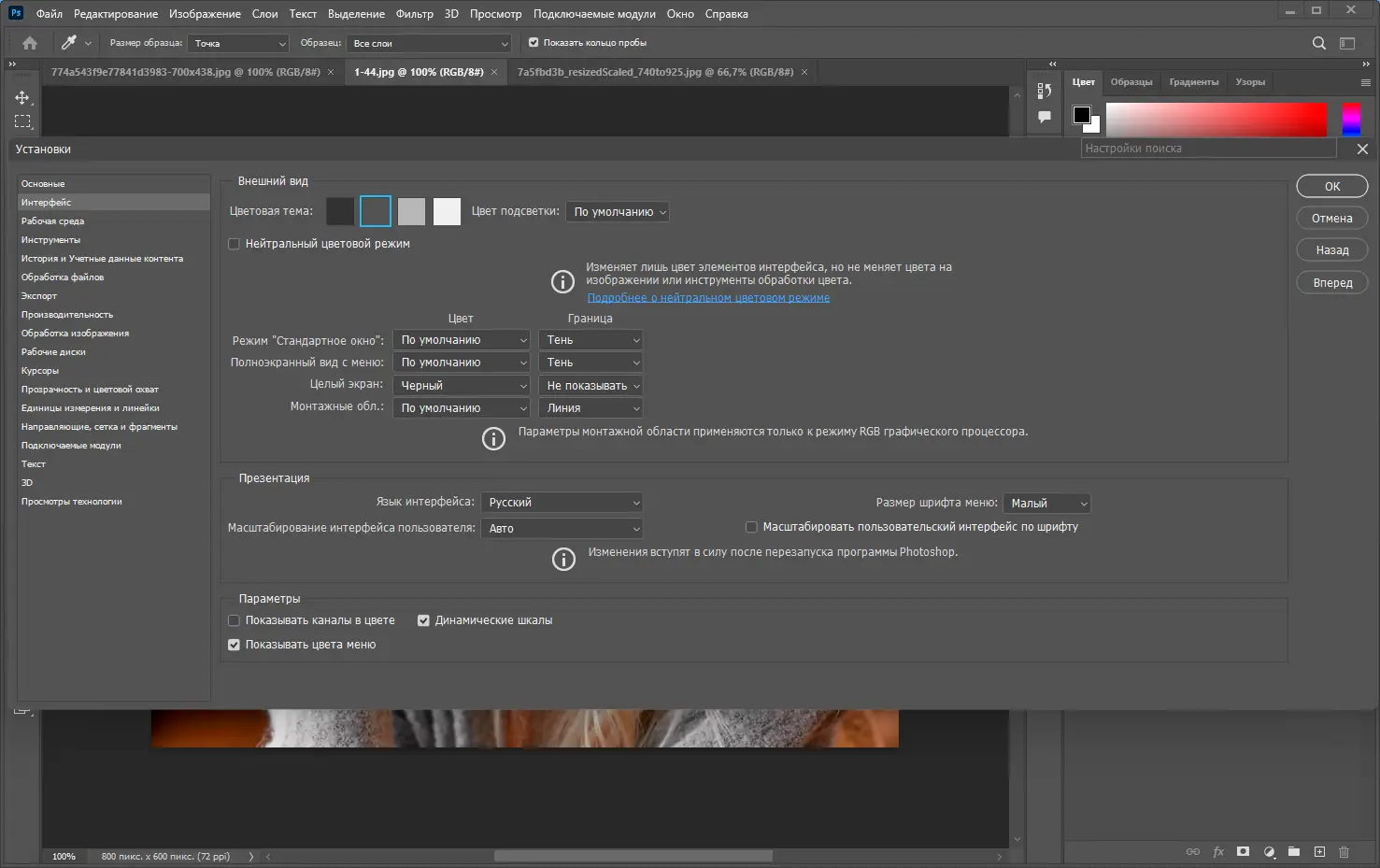Open the Язык интерфейса dropdown
The image size is (1380, 868).
[562, 503]
